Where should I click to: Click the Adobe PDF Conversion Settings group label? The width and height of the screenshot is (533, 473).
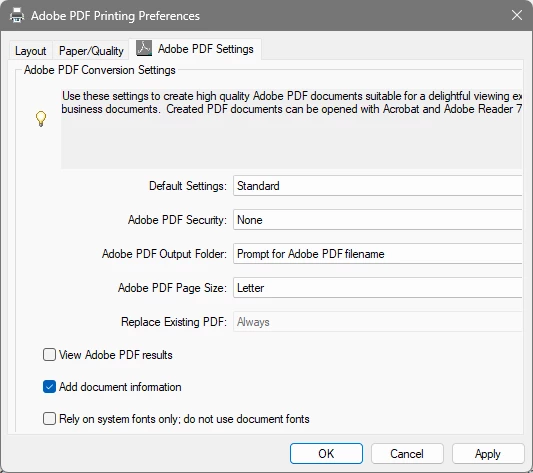click(x=100, y=70)
